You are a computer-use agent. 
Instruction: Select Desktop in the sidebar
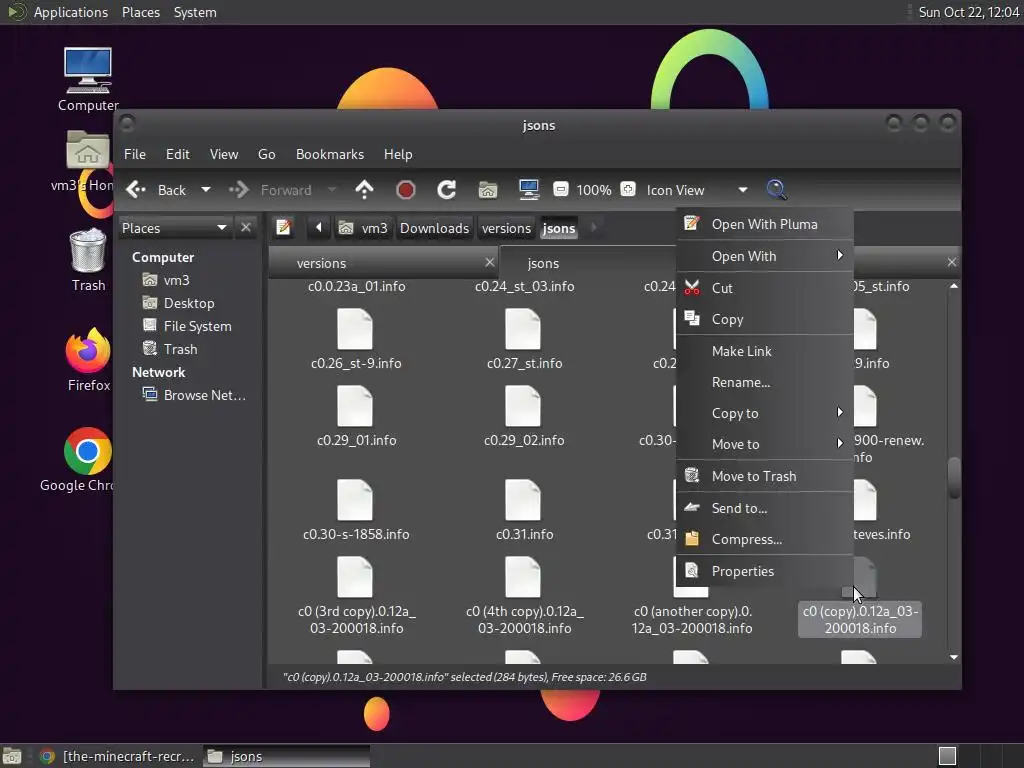point(189,303)
